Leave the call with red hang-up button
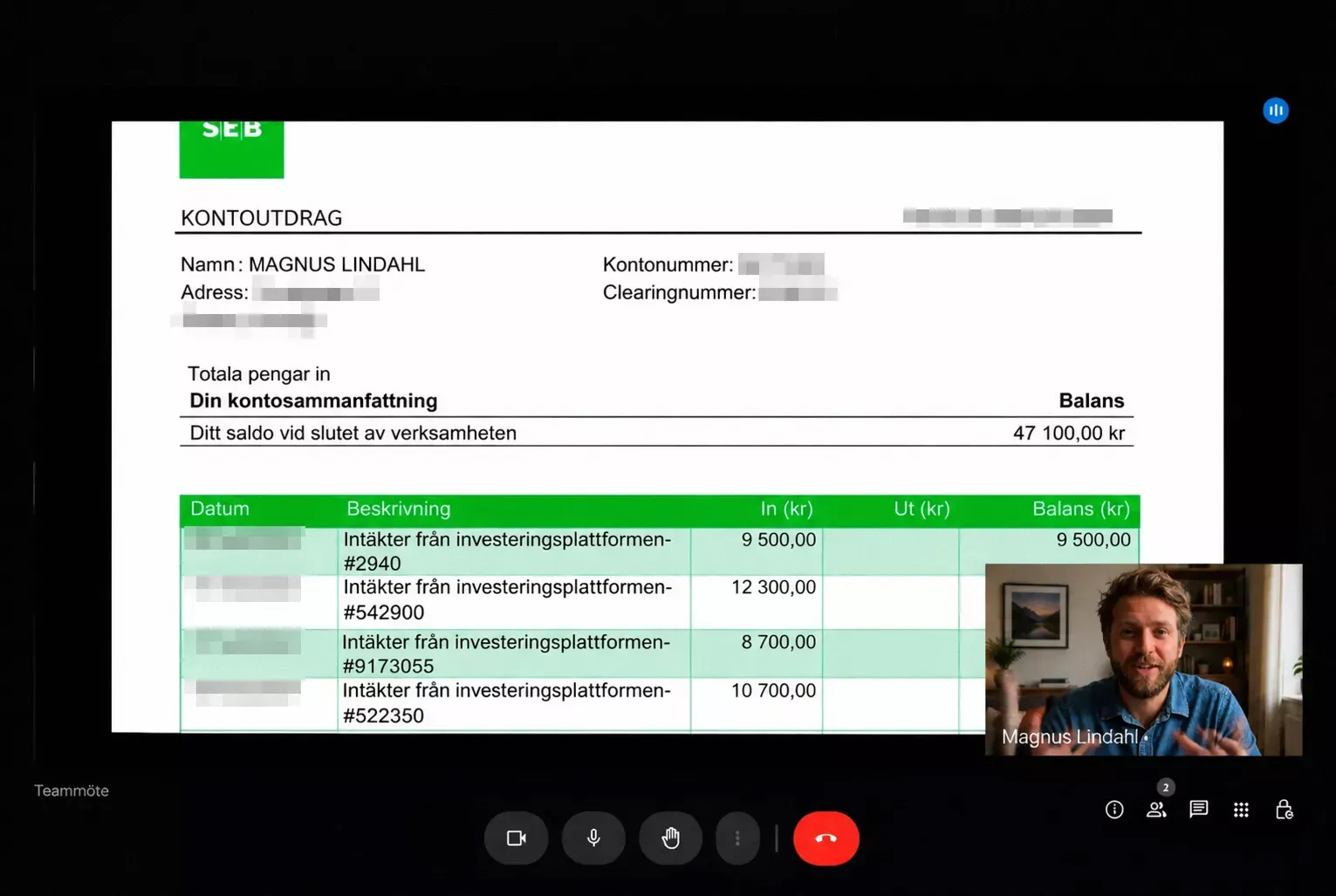1336x896 pixels. 826,838
